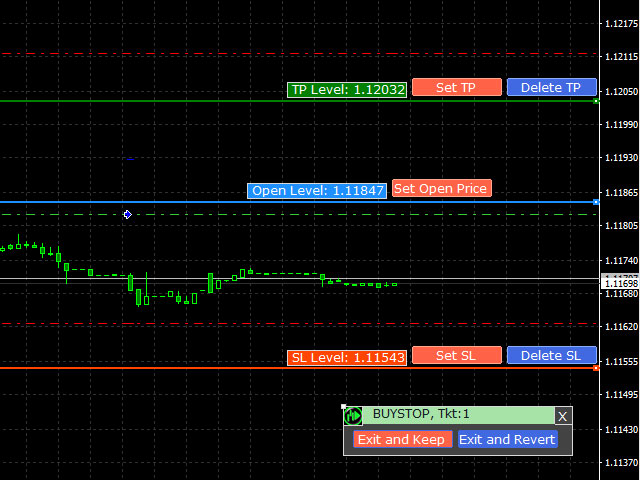Click the 1.12175 price axis label
This screenshot has width=640, height=480.
pos(621,24)
